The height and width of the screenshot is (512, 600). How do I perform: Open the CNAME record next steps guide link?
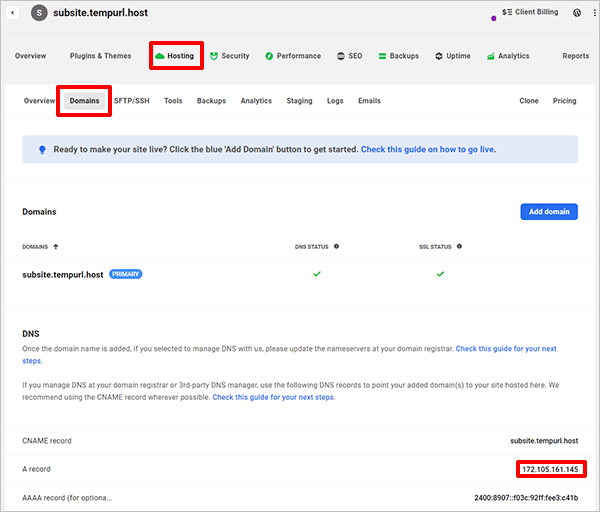point(274,397)
